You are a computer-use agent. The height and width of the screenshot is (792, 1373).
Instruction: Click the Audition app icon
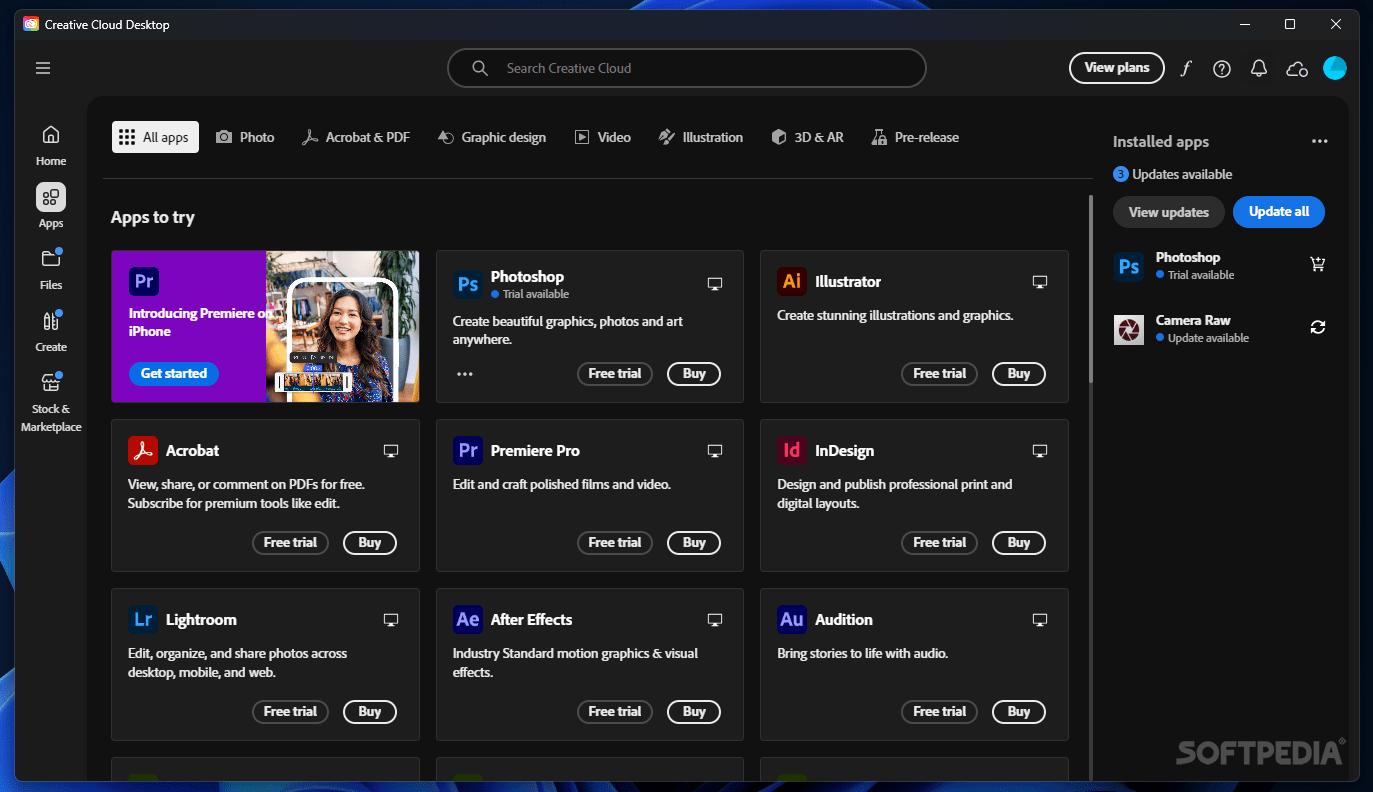(x=792, y=619)
